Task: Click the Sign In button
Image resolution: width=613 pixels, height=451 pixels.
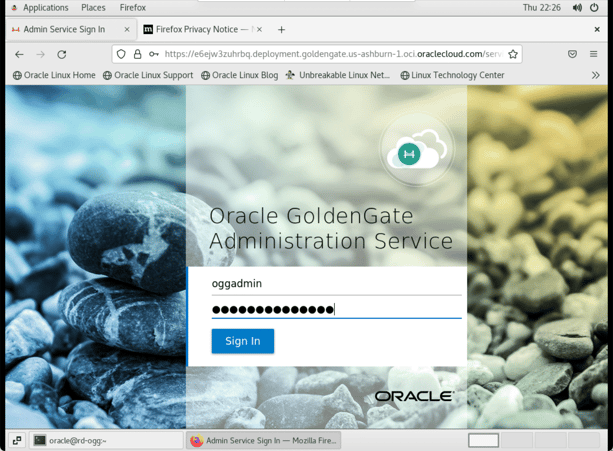Action: coord(242,341)
